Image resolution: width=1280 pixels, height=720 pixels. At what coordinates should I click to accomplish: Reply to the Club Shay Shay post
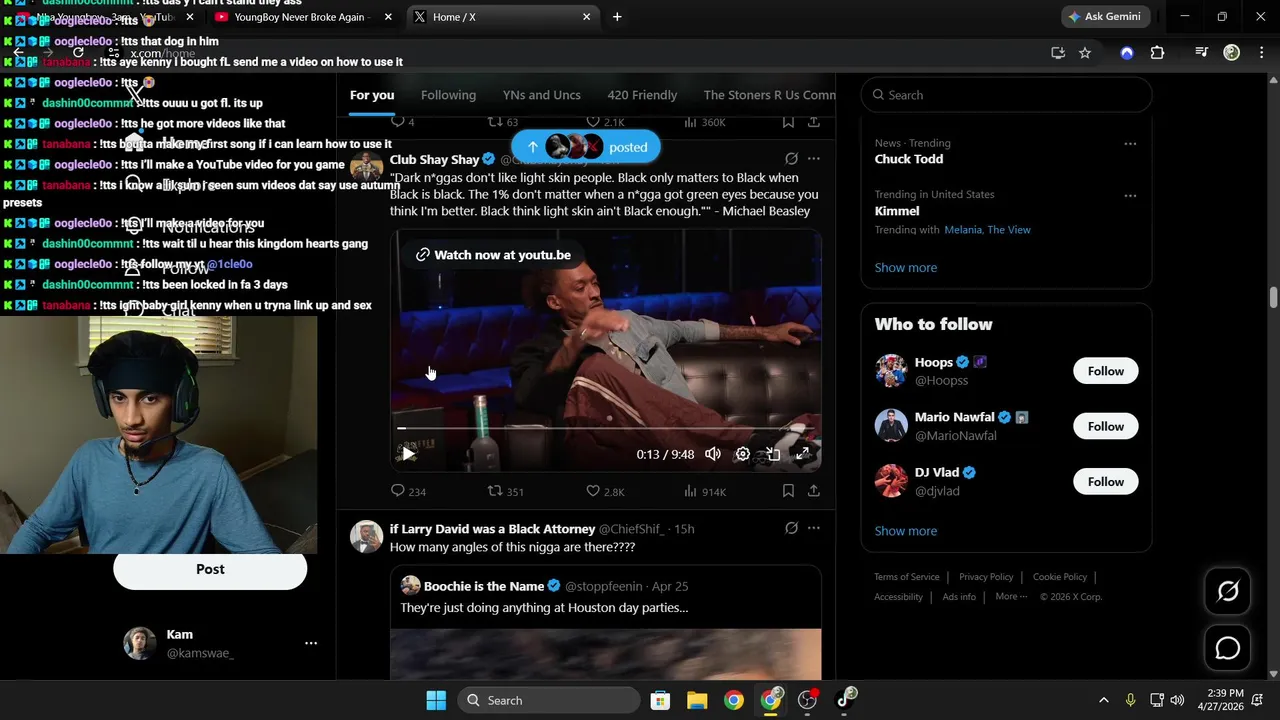click(408, 491)
